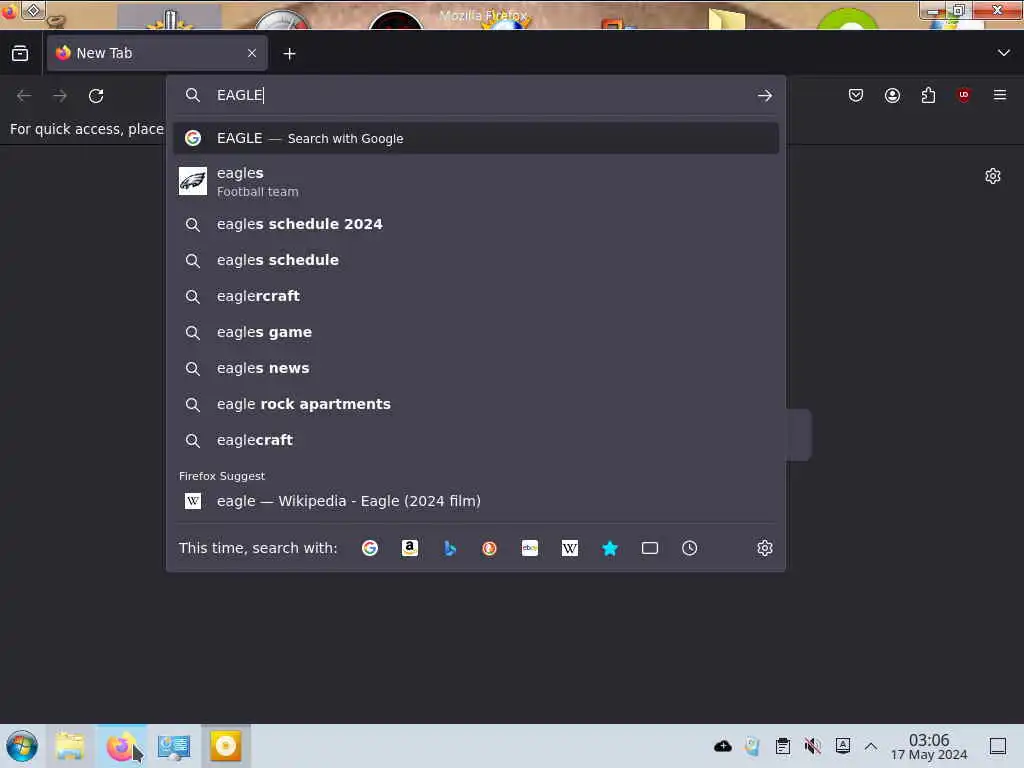This screenshot has height=768, width=1024.
Task: Select the New Tab tab
Action: [x=157, y=53]
